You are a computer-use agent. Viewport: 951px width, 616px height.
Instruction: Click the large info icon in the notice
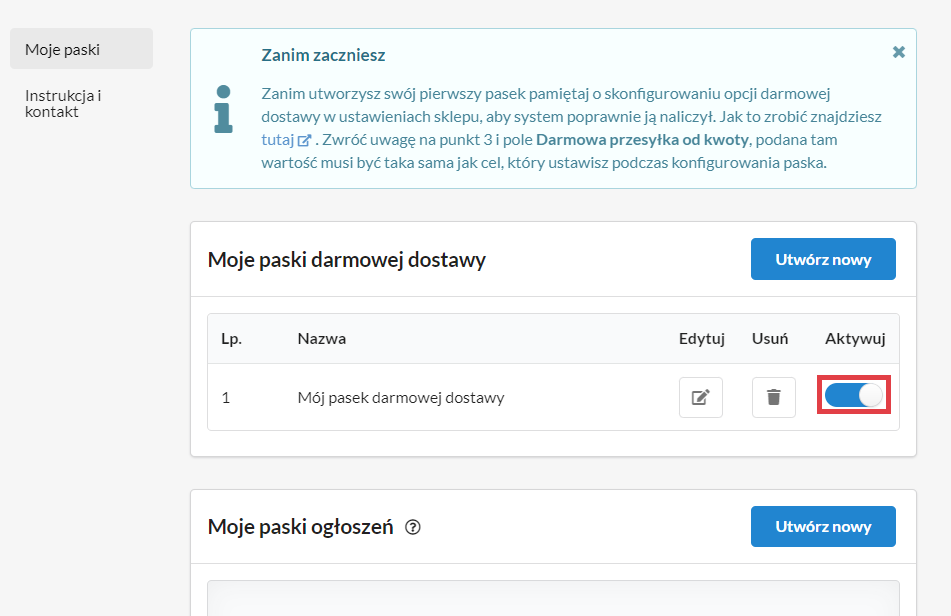pyautogui.click(x=222, y=108)
